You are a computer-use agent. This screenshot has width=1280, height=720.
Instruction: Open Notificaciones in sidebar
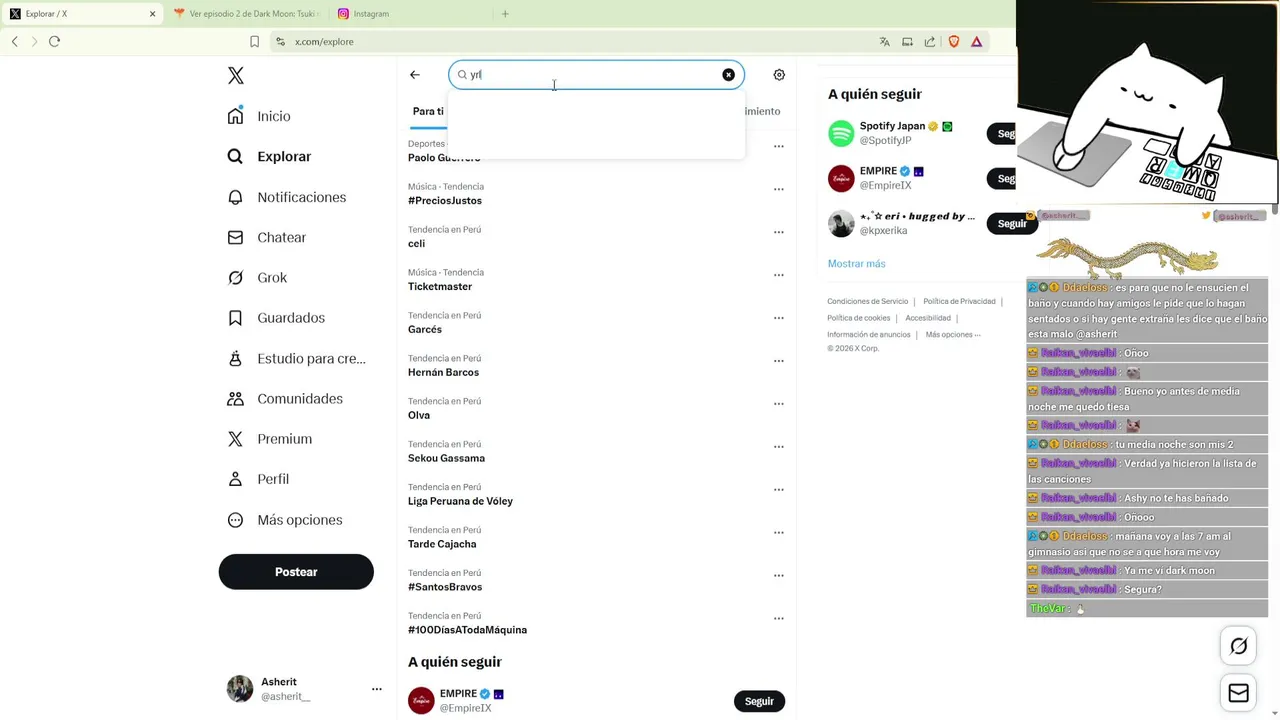point(286,197)
